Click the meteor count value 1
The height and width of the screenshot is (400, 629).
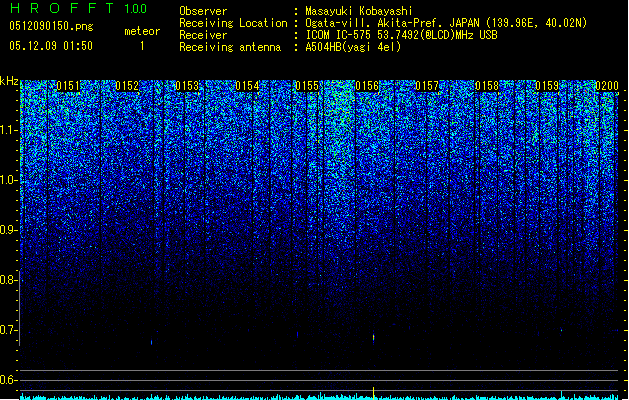click(x=142, y=46)
